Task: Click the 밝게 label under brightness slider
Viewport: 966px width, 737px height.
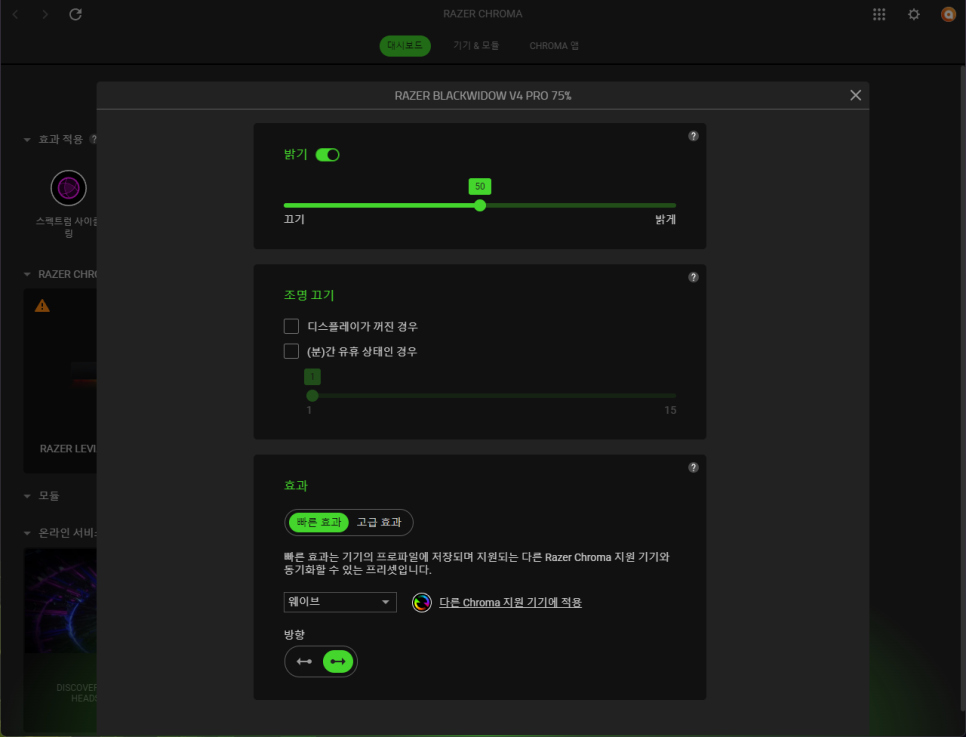Action: pyautogui.click(x=665, y=219)
